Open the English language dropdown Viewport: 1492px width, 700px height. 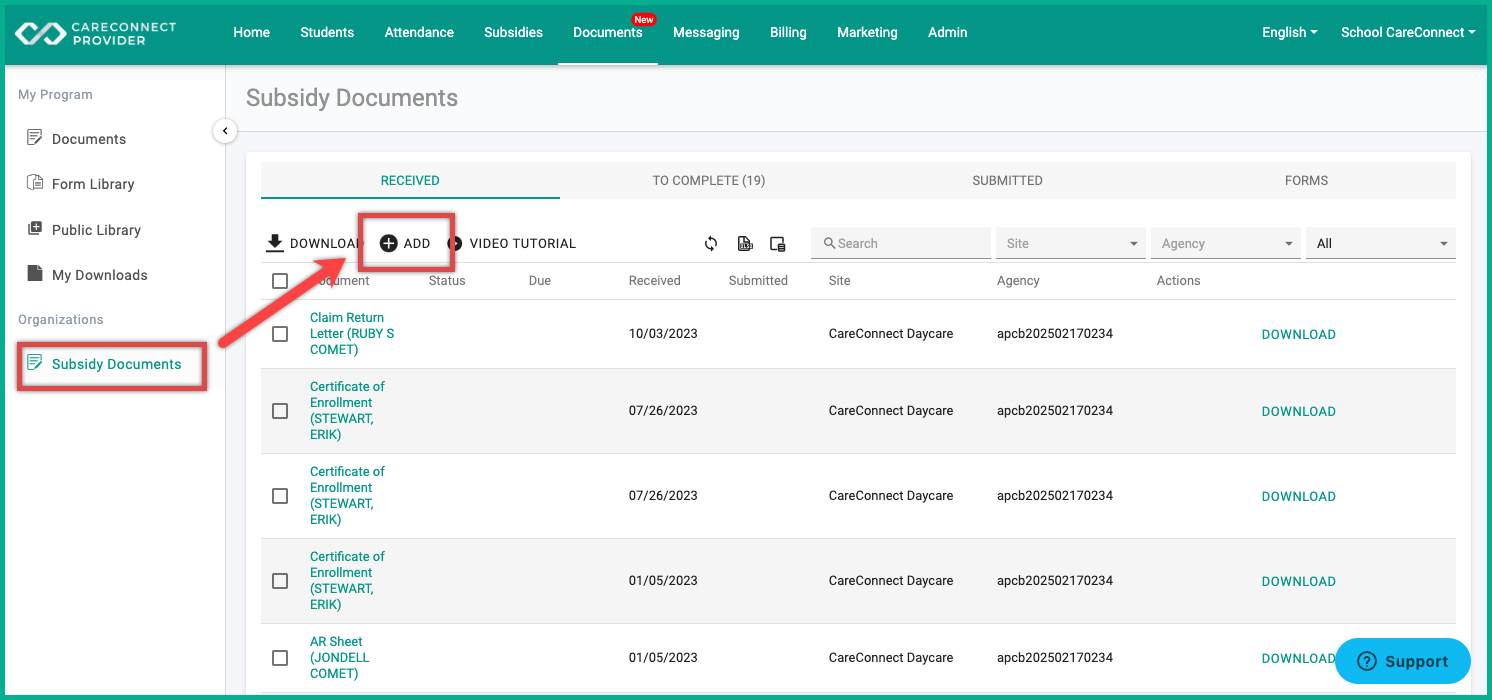pos(1289,32)
